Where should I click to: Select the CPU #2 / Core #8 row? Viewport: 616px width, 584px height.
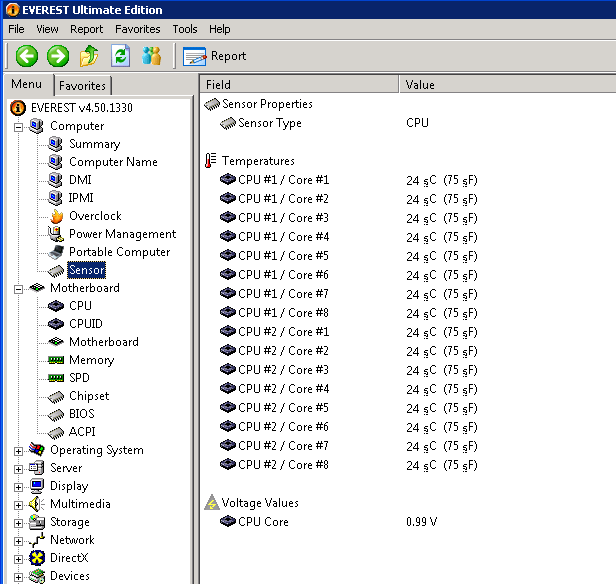409,465
